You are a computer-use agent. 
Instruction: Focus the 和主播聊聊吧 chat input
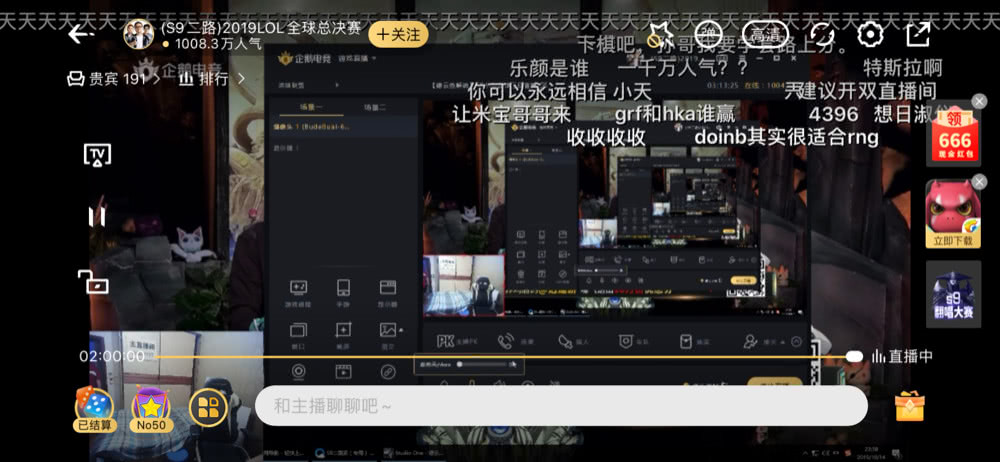click(561, 406)
